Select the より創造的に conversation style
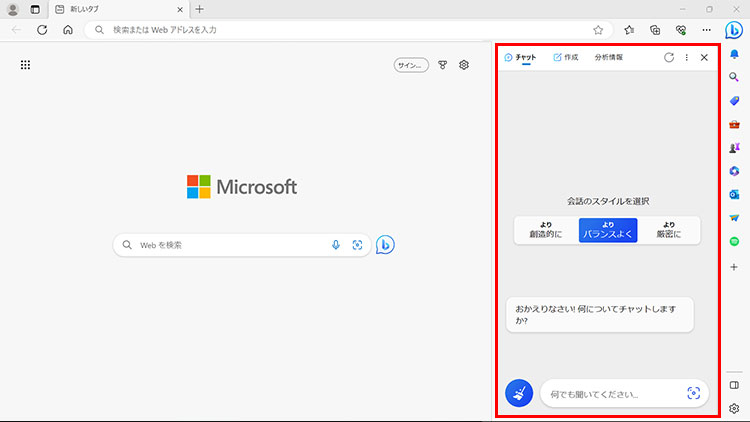Screen dimensions: 750x422 click(x=546, y=230)
